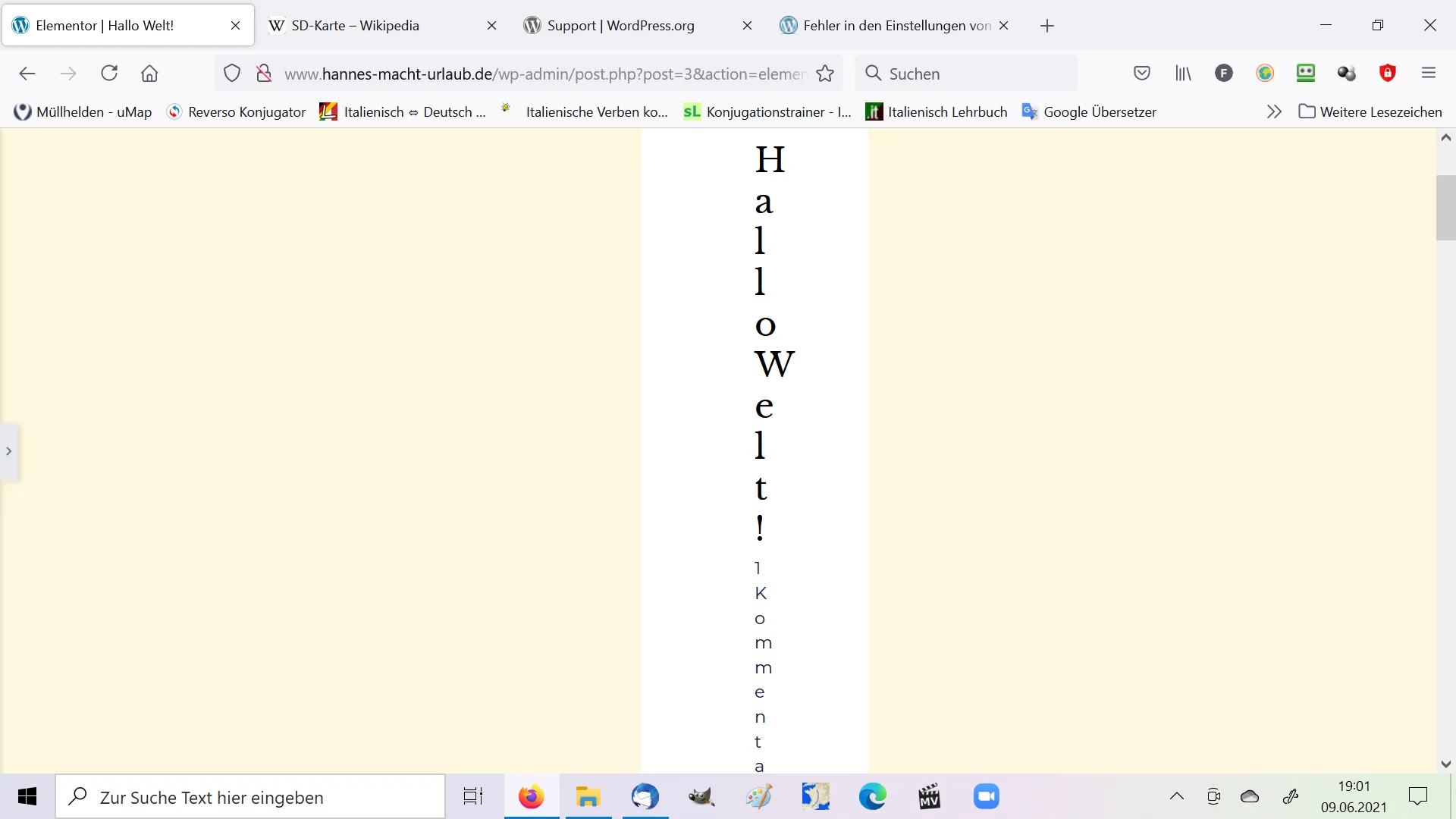Open the Windows notification center
The width and height of the screenshot is (1456, 819).
click(x=1418, y=796)
